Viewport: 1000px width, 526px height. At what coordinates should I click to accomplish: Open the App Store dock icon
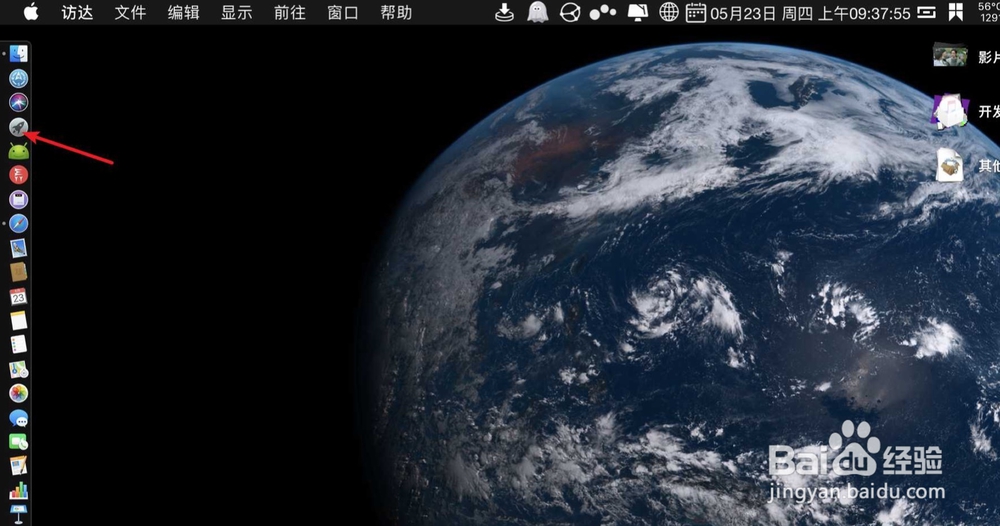(18, 78)
